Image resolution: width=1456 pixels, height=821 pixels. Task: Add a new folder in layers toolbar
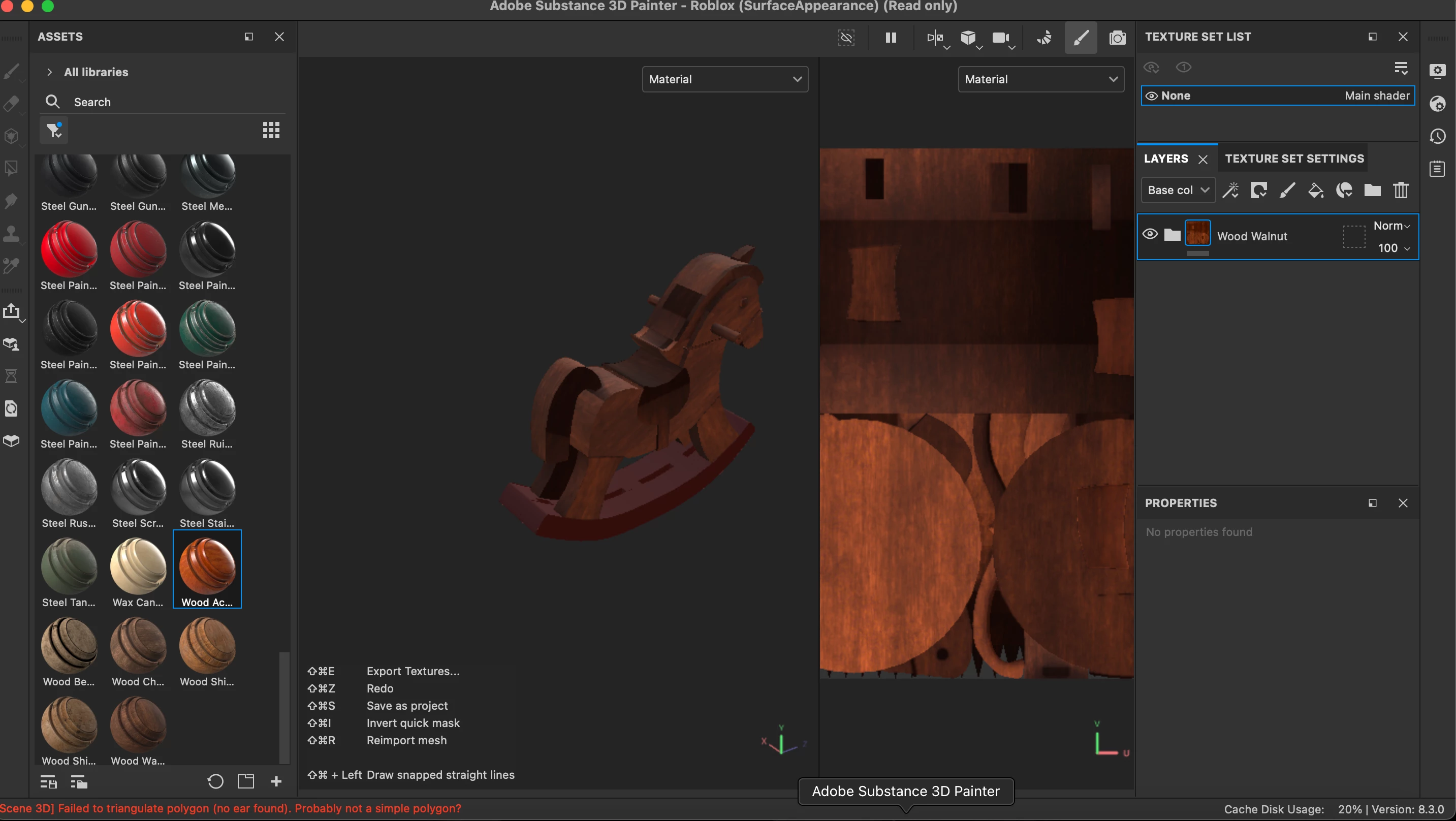coord(1372,191)
